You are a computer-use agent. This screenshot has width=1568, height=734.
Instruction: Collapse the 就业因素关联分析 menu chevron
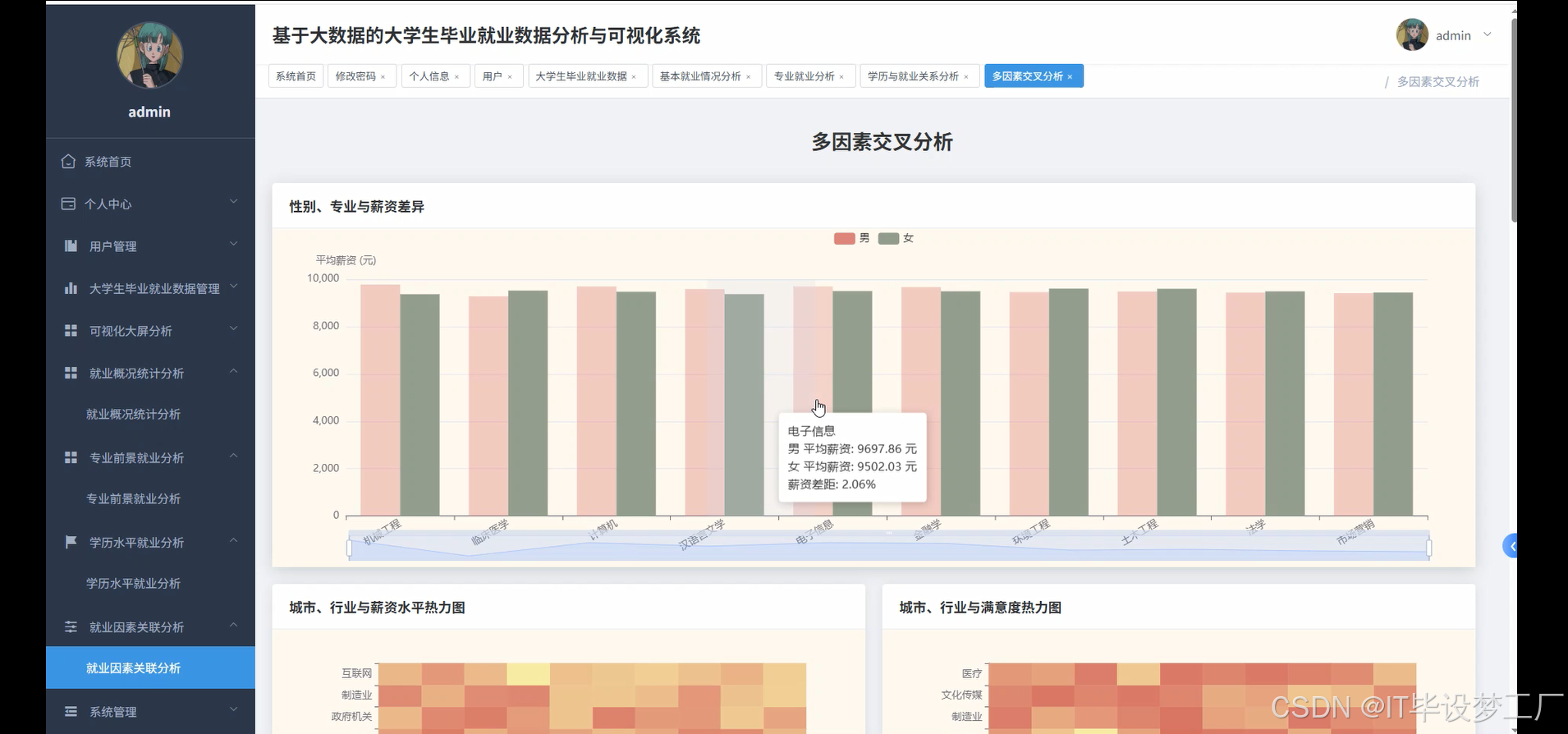pyautogui.click(x=233, y=625)
